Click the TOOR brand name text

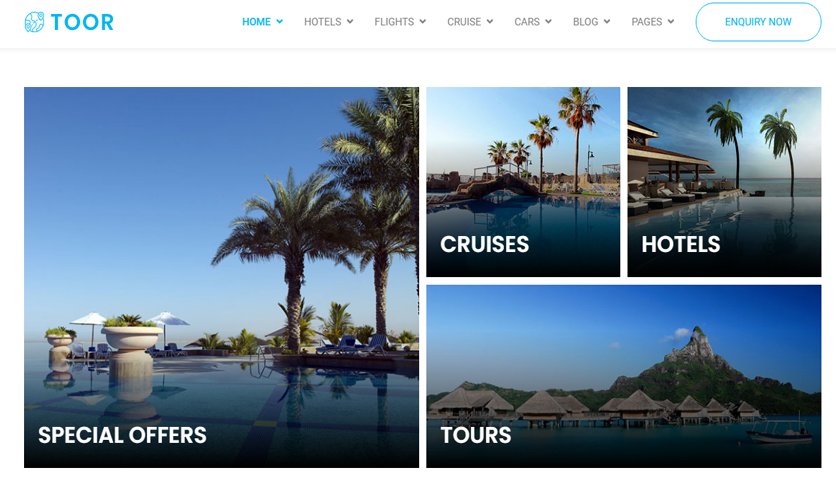[x=82, y=22]
